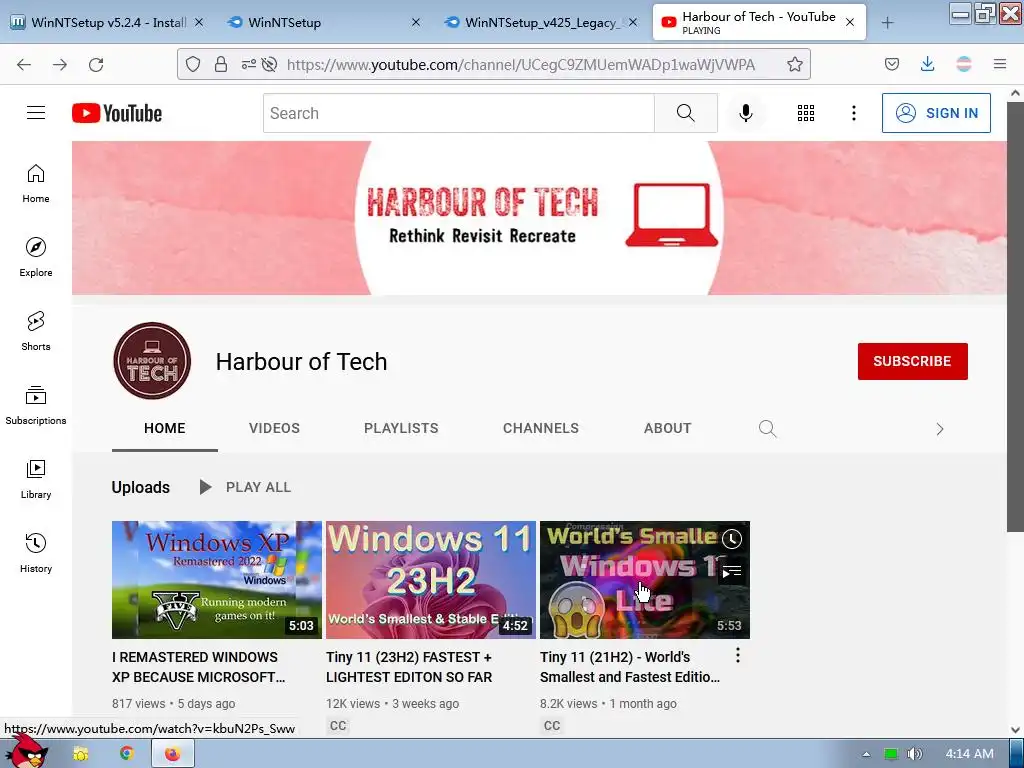Click the 4:14 AM clock
1024x768 pixels.
(969, 754)
